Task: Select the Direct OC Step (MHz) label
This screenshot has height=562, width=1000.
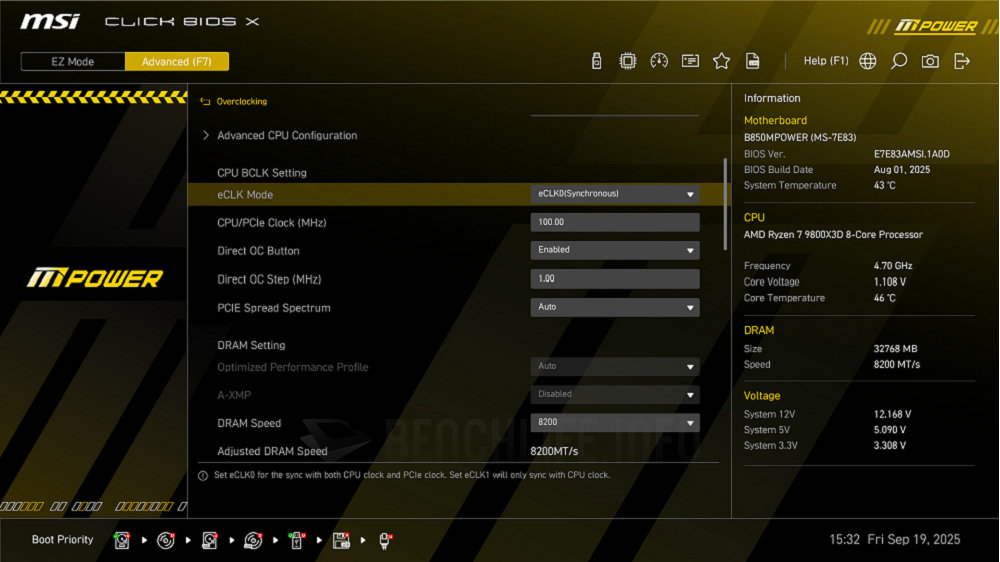Action: pos(269,279)
